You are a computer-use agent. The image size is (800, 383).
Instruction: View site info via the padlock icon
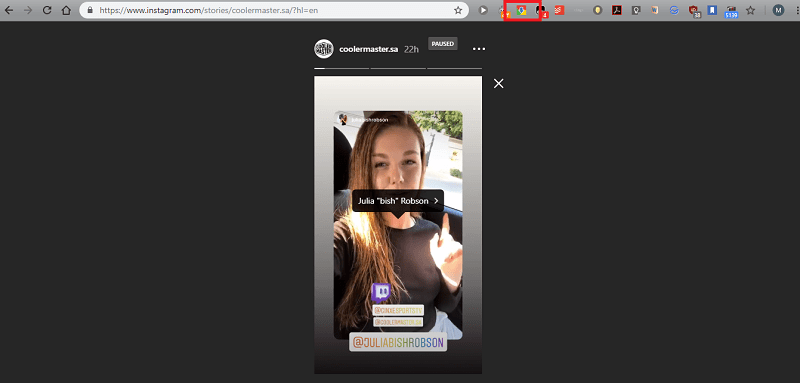(x=91, y=10)
